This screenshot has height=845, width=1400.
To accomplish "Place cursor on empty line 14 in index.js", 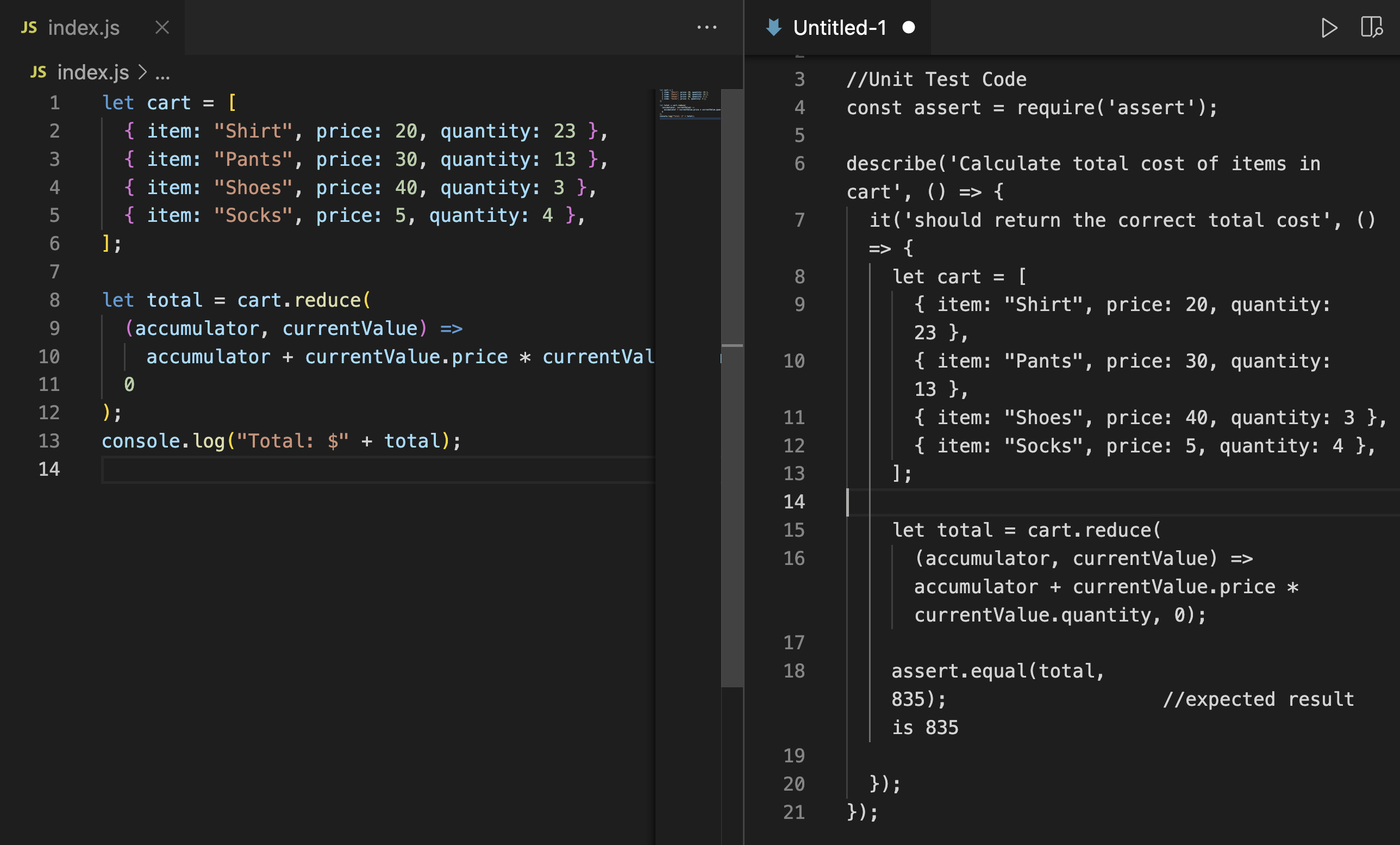I will (x=378, y=470).
